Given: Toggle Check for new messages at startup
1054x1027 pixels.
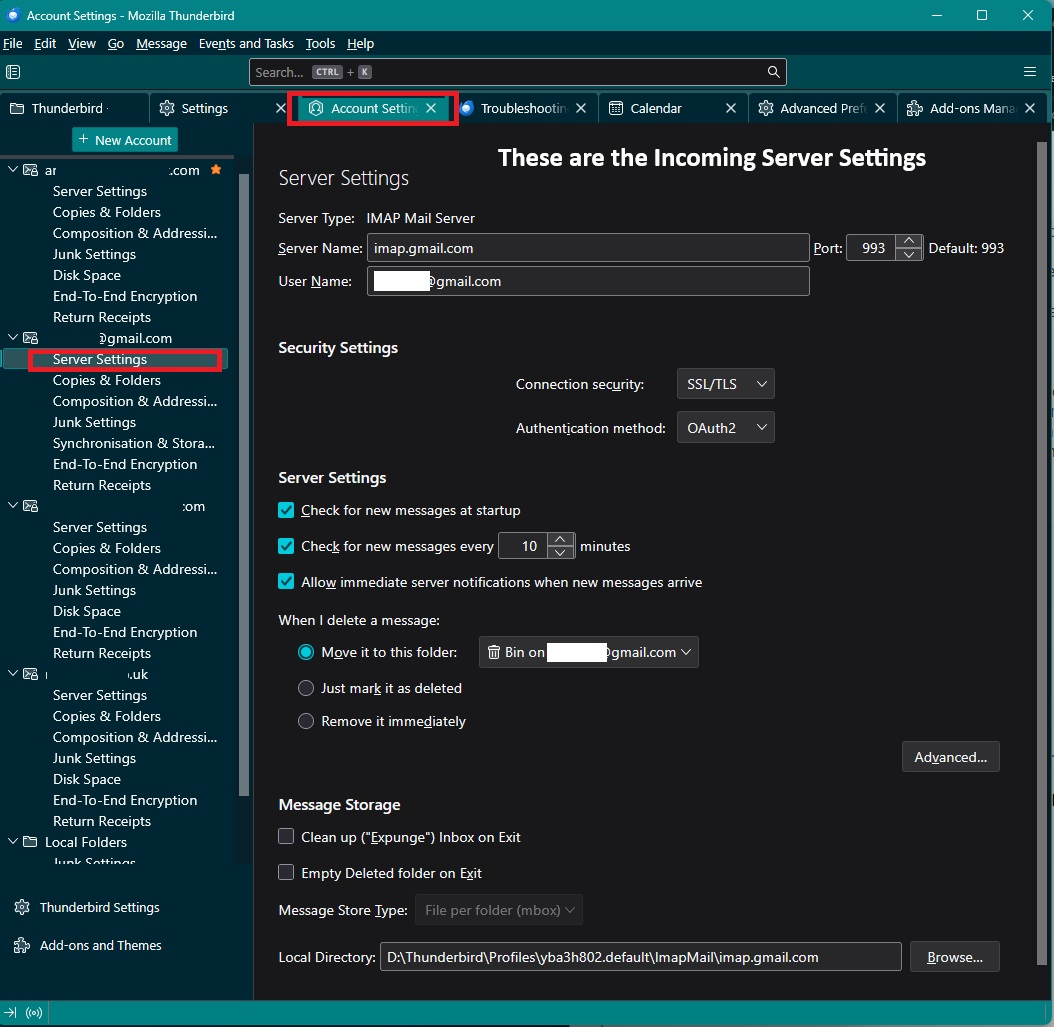Looking at the screenshot, I should pos(286,510).
